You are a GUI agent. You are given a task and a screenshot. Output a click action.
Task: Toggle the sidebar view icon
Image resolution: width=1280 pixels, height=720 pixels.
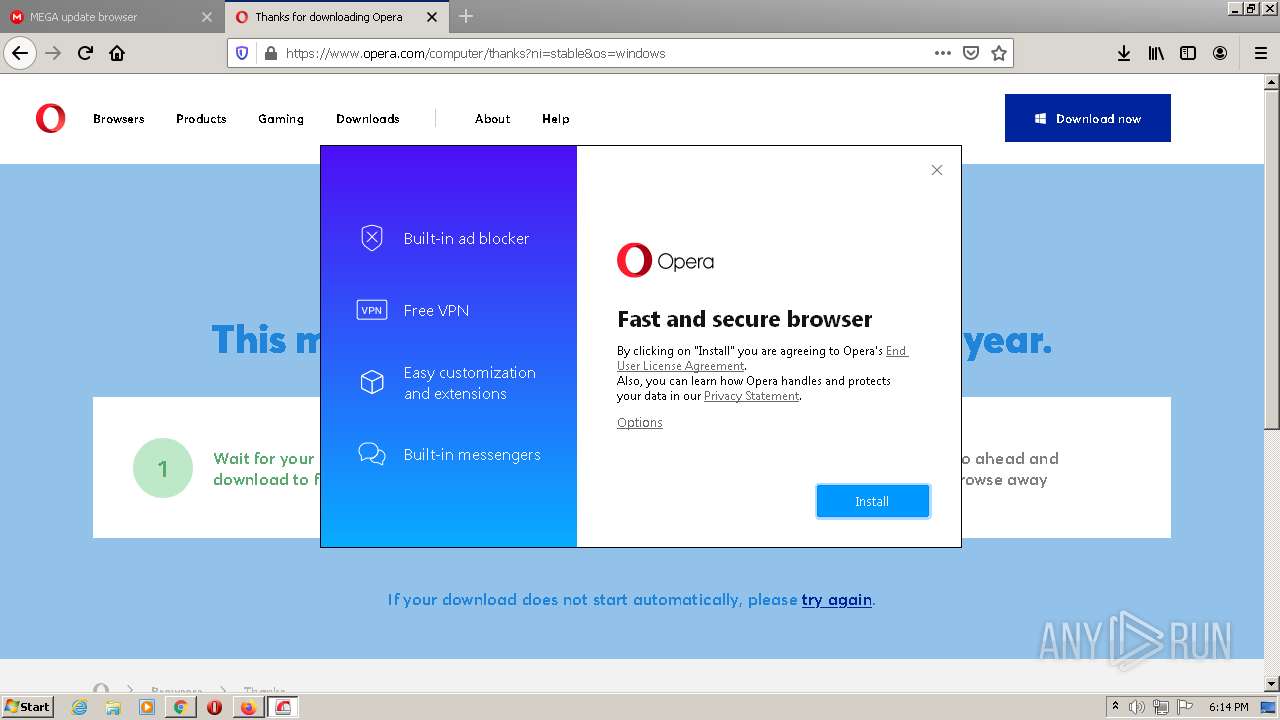(x=1188, y=53)
